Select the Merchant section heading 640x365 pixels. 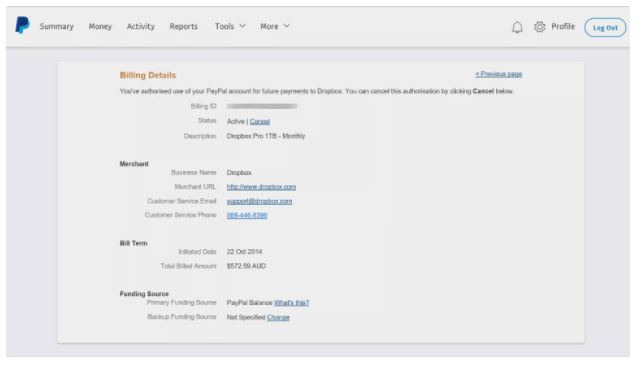tap(134, 164)
